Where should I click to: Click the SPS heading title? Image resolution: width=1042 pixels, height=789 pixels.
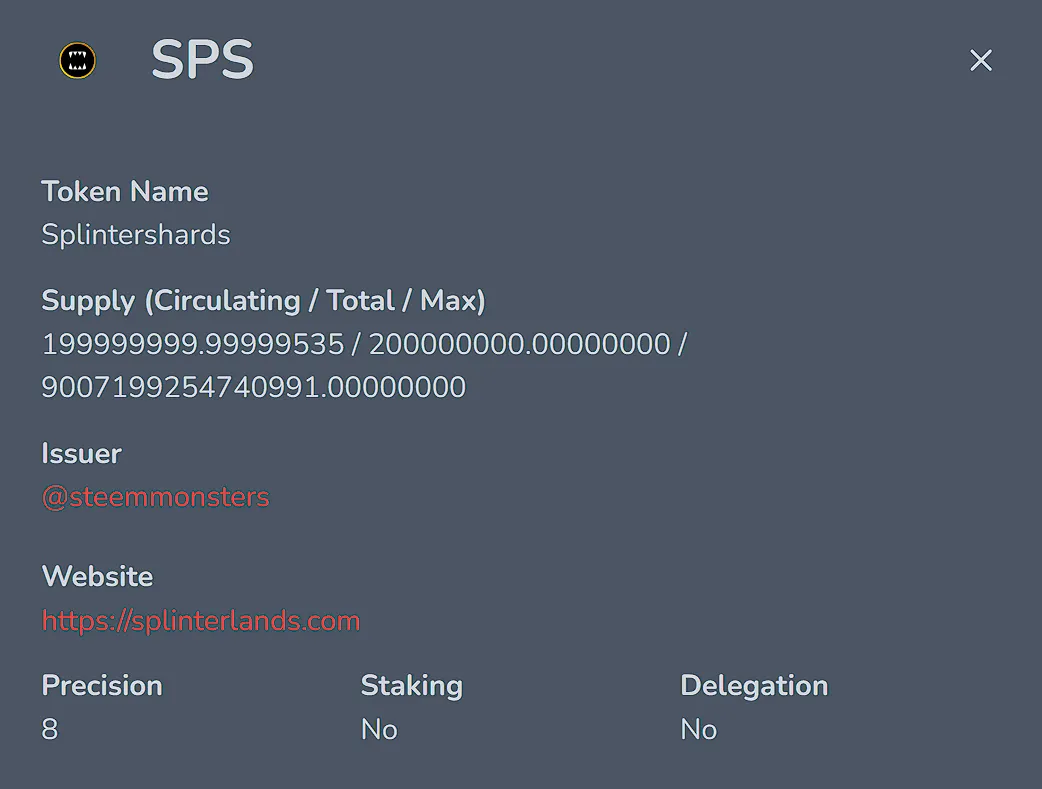[203, 60]
